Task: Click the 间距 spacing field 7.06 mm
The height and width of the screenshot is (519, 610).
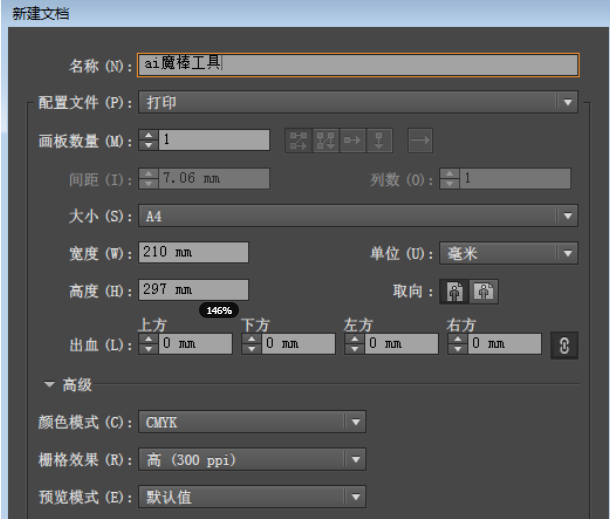Action: [214, 179]
